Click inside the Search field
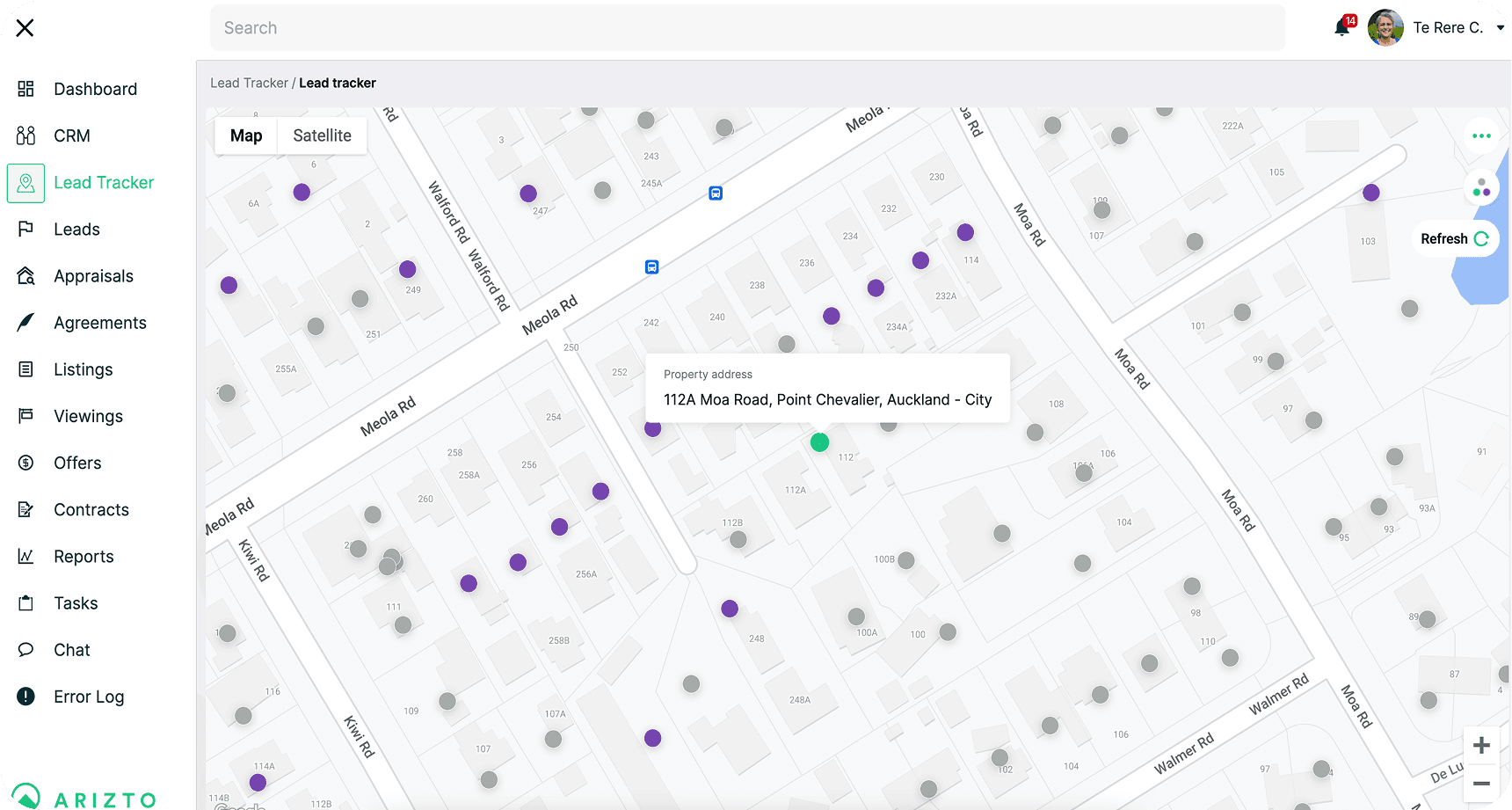The height and width of the screenshot is (810, 1512). pos(747,28)
